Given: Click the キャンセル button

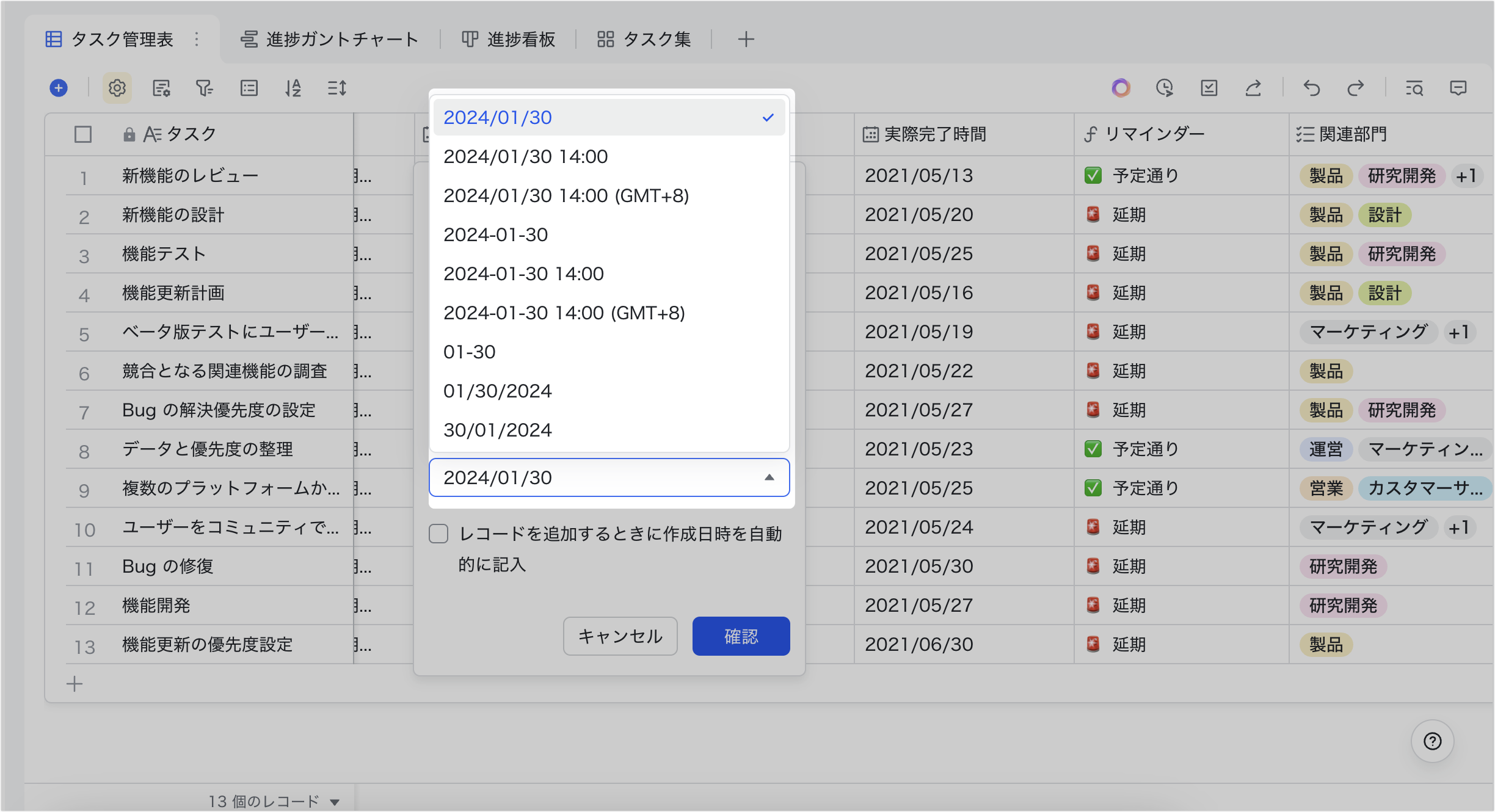Looking at the screenshot, I should [x=620, y=636].
